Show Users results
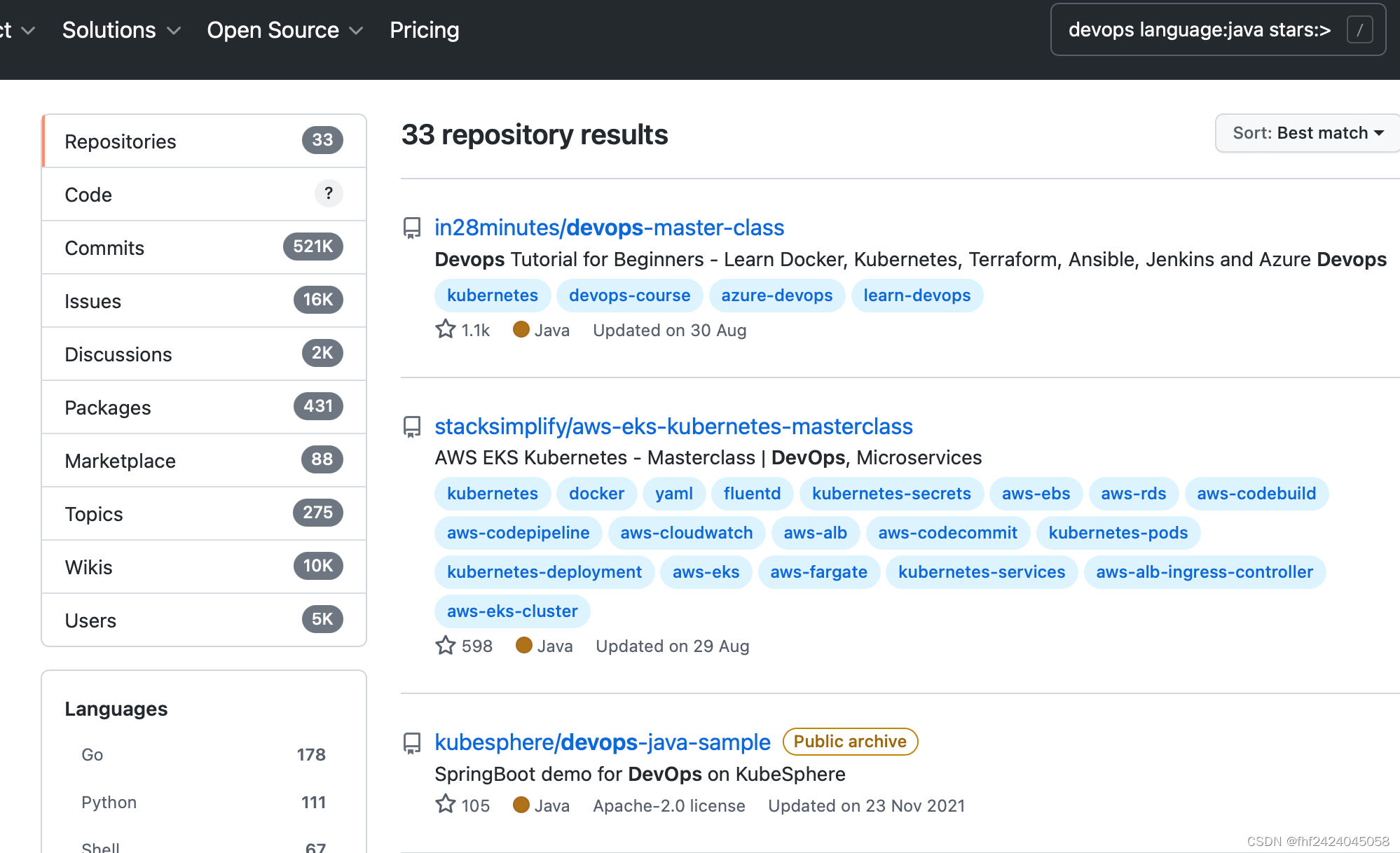The height and width of the screenshot is (853, 1400). 204,620
